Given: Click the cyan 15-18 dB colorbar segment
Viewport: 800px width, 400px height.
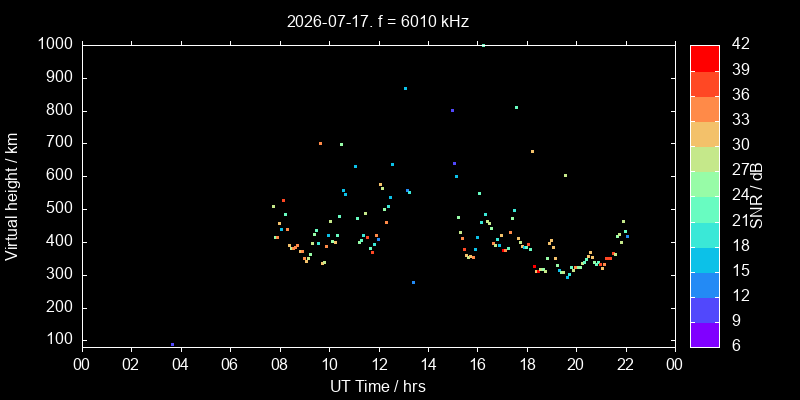Looking at the screenshot, I should pos(705,259).
